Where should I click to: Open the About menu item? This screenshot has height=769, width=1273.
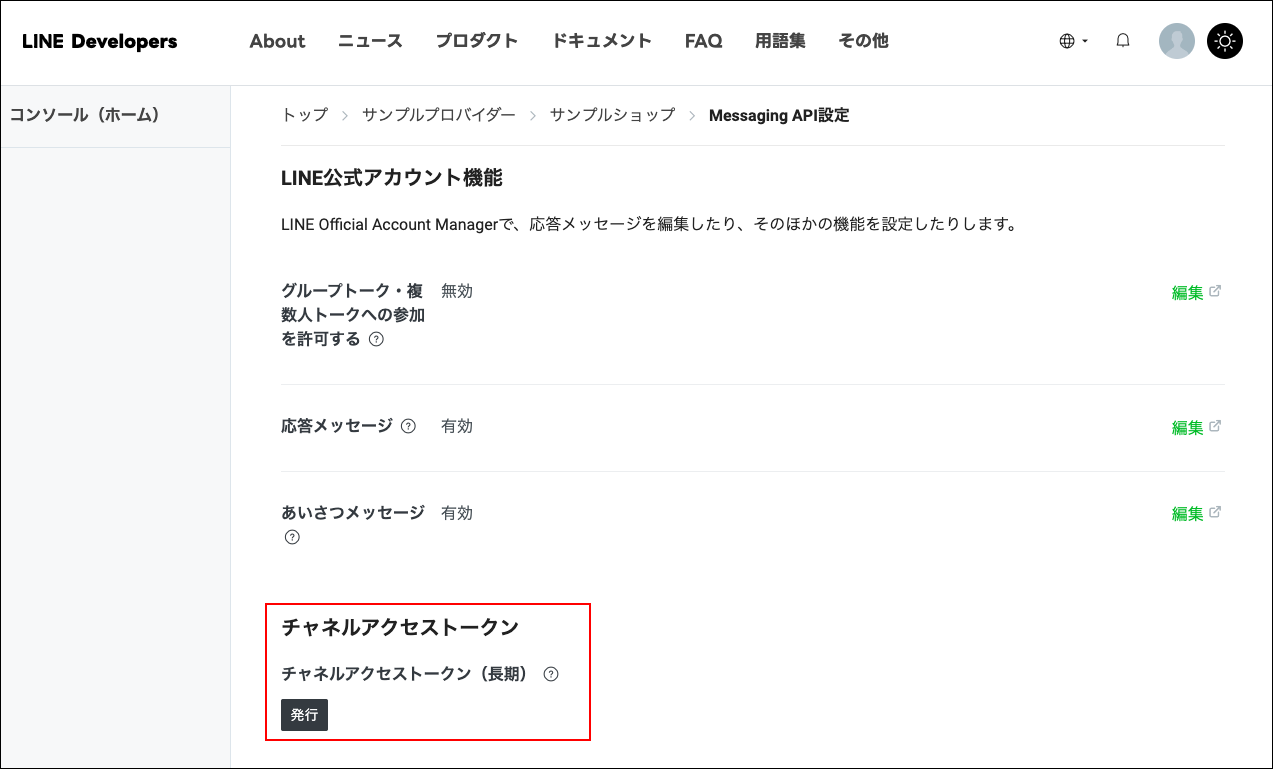coord(277,41)
